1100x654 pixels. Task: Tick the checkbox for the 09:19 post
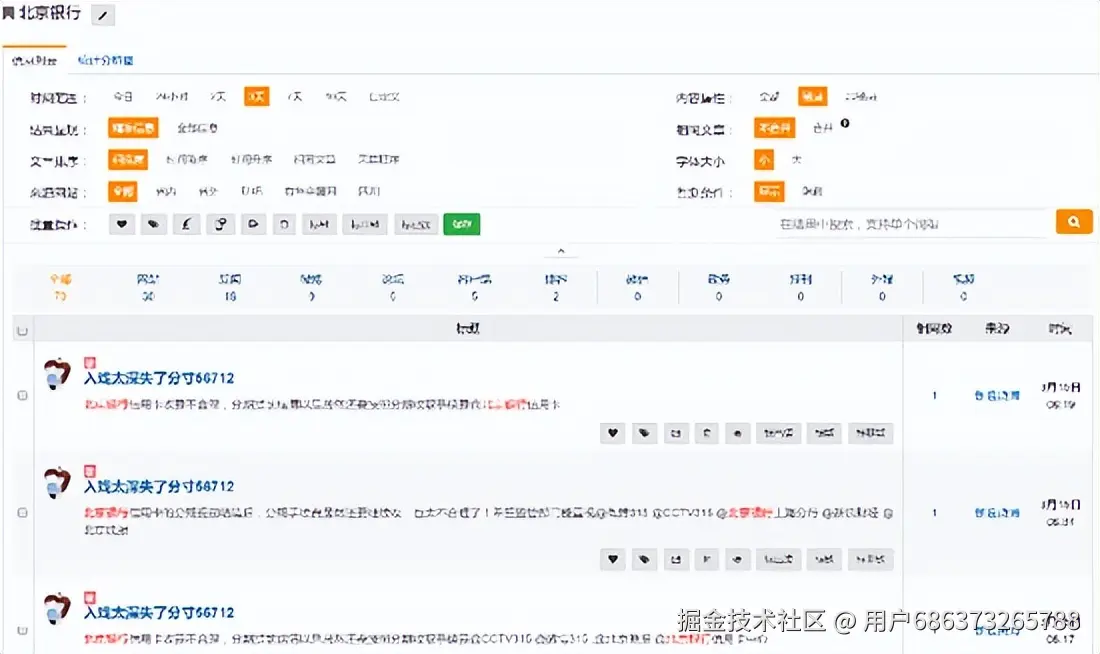[22, 396]
